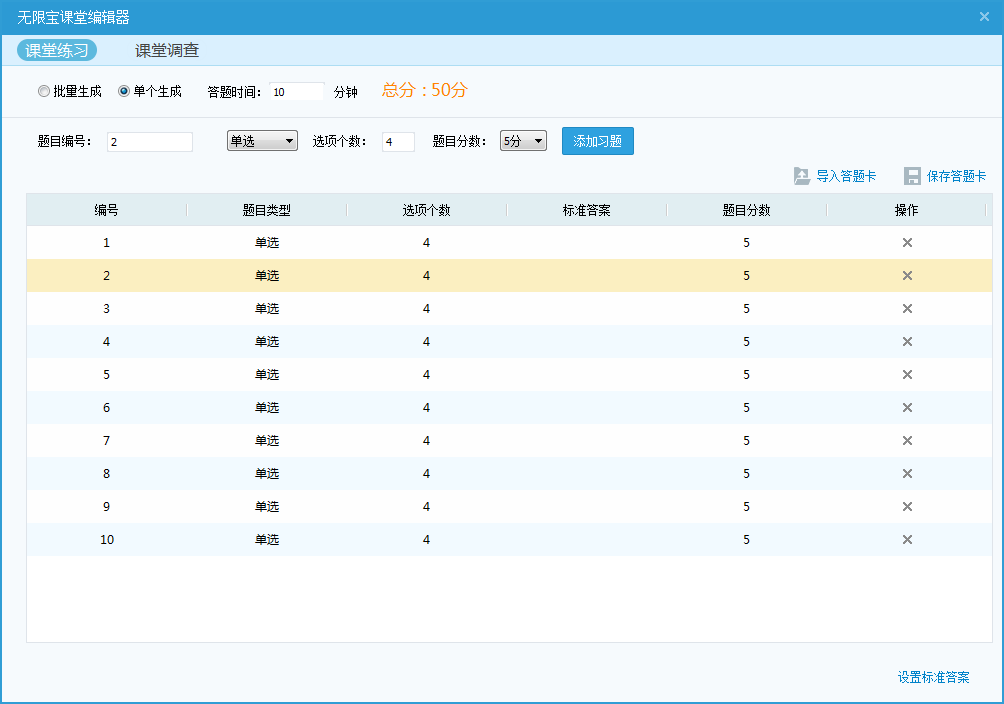The height and width of the screenshot is (704, 1004).
Task: Delete question row 1 with X icon
Action: [x=907, y=243]
